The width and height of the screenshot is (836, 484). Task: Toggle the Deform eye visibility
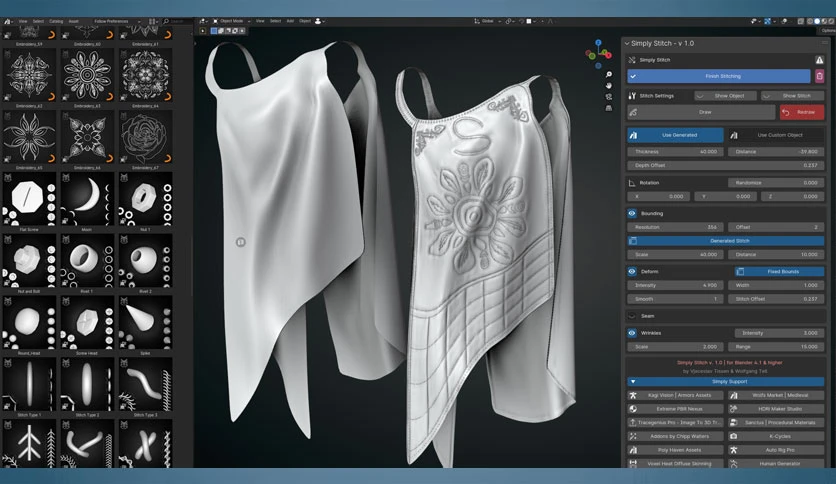click(632, 271)
